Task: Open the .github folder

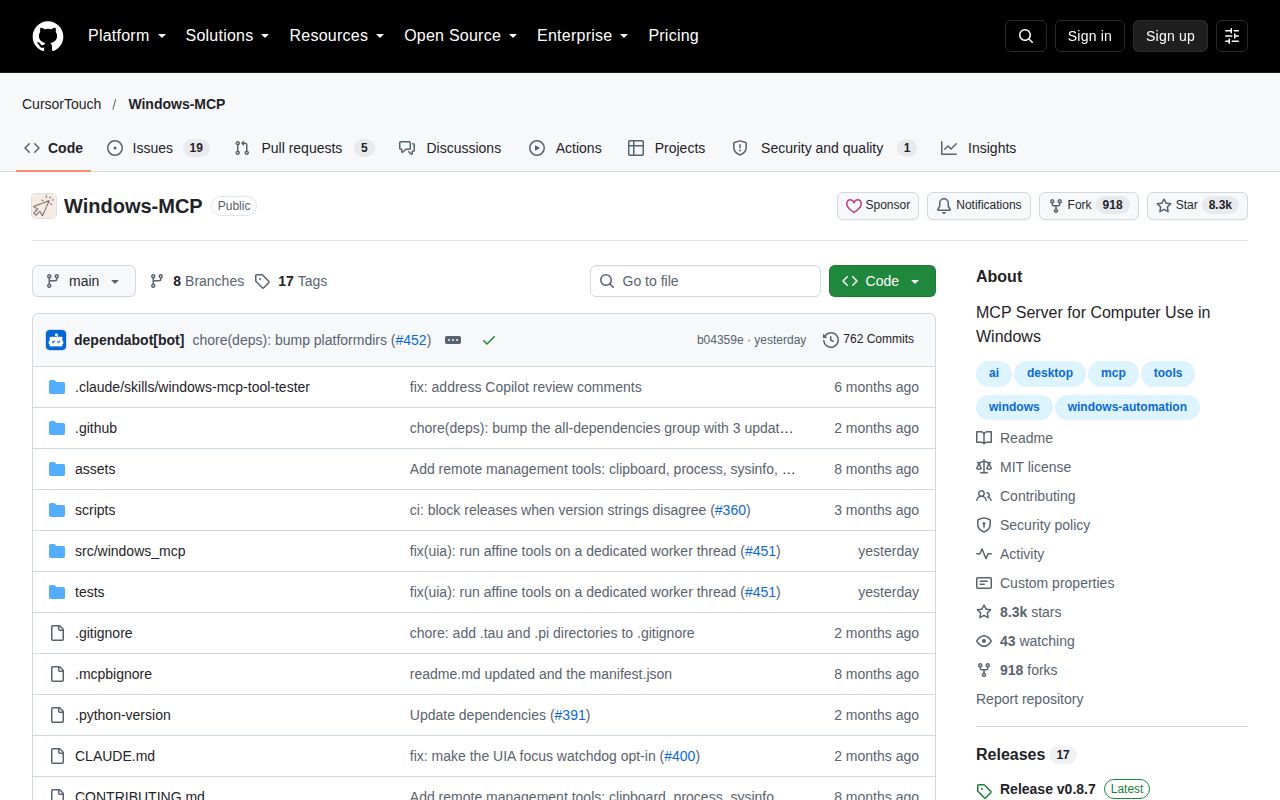Action: coord(96,428)
